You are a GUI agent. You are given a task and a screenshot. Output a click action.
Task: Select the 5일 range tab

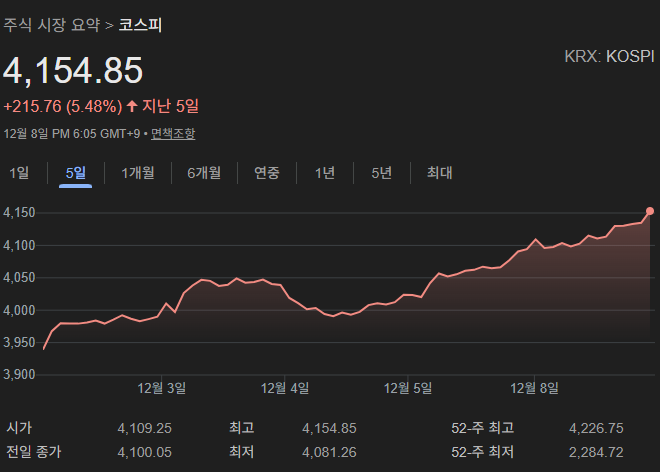(75, 173)
